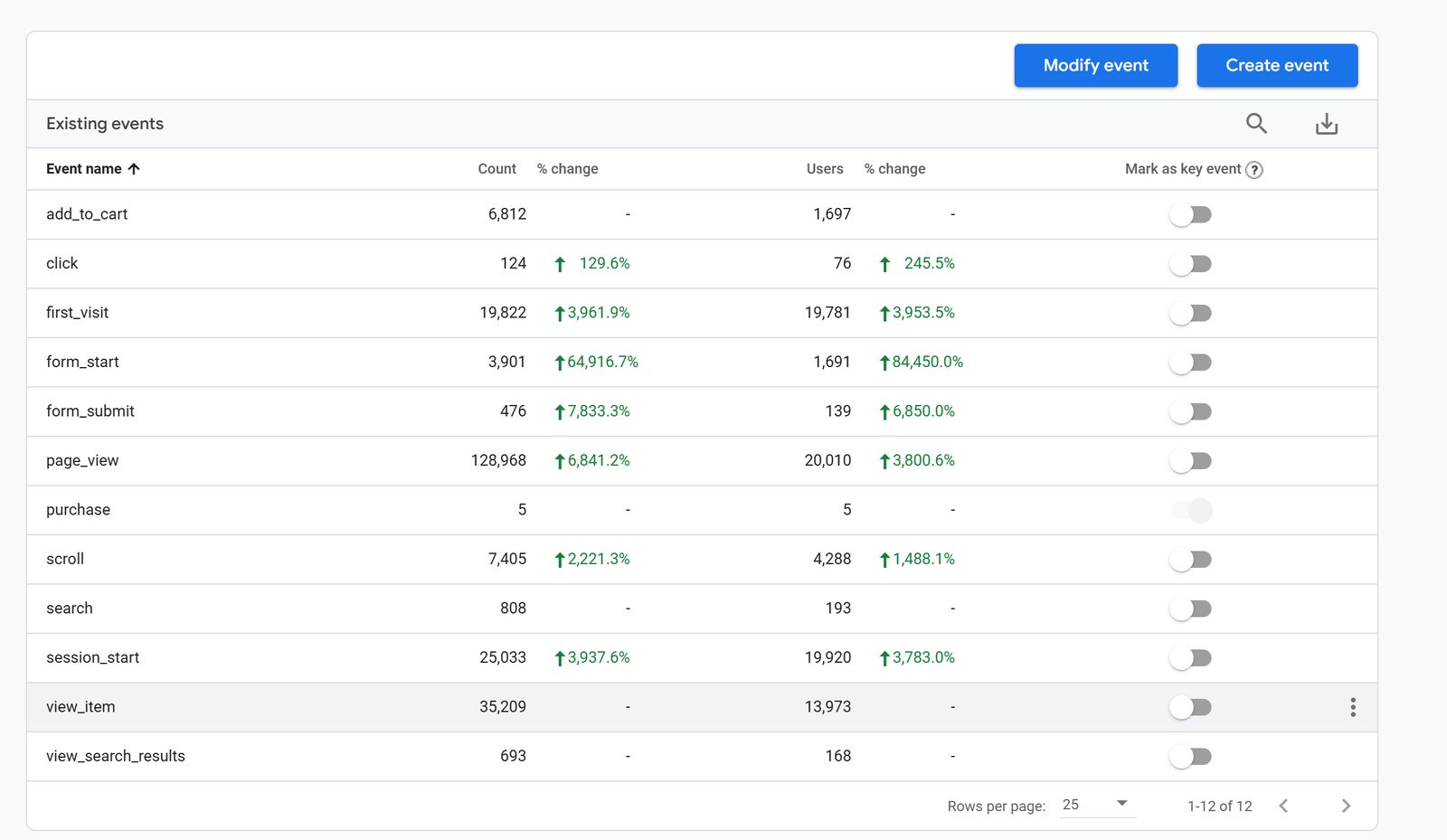Mark view_item as key event
1447x840 pixels.
1190,707
